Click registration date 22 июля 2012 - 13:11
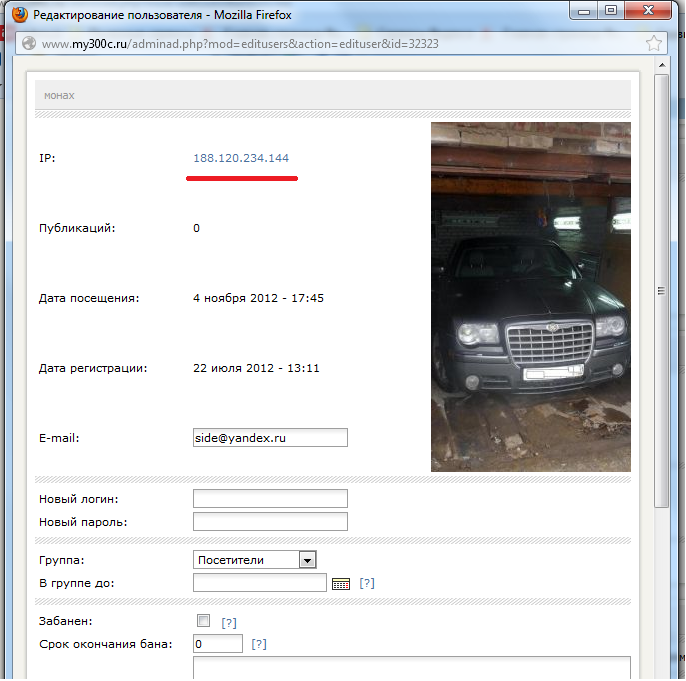Image resolution: width=686 pixels, height=681 pixels. pyautogui.click(x=256, y=368)
